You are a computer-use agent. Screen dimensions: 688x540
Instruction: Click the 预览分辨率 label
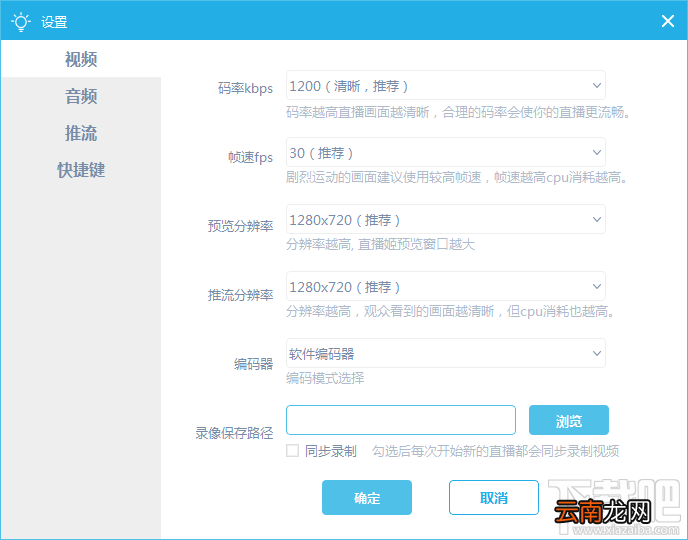tap(240, 226)
